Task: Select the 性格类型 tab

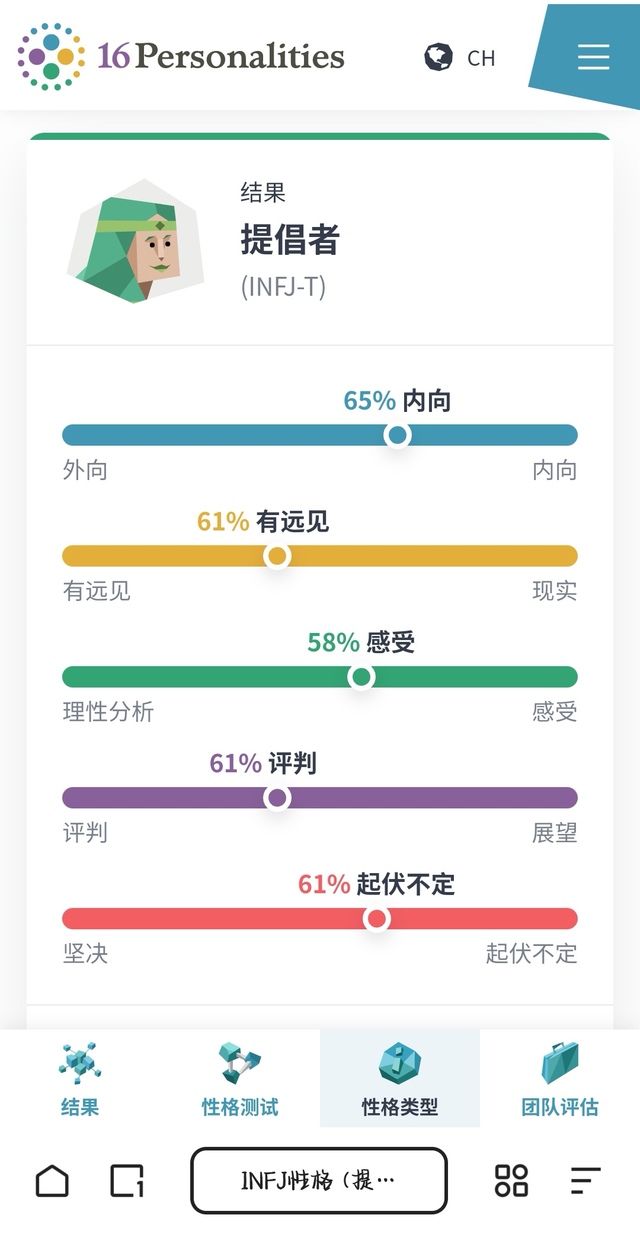Action: [x=399, y=1079]
